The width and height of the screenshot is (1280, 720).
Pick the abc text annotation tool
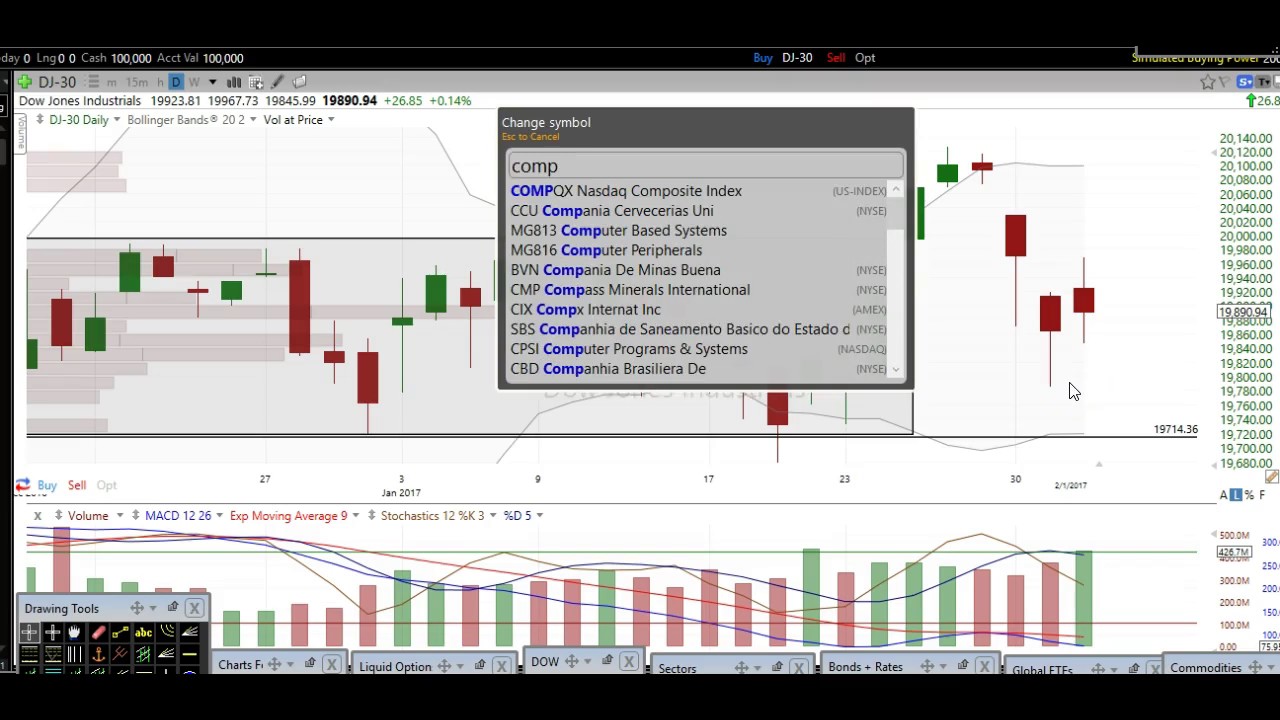coord(143,632)
